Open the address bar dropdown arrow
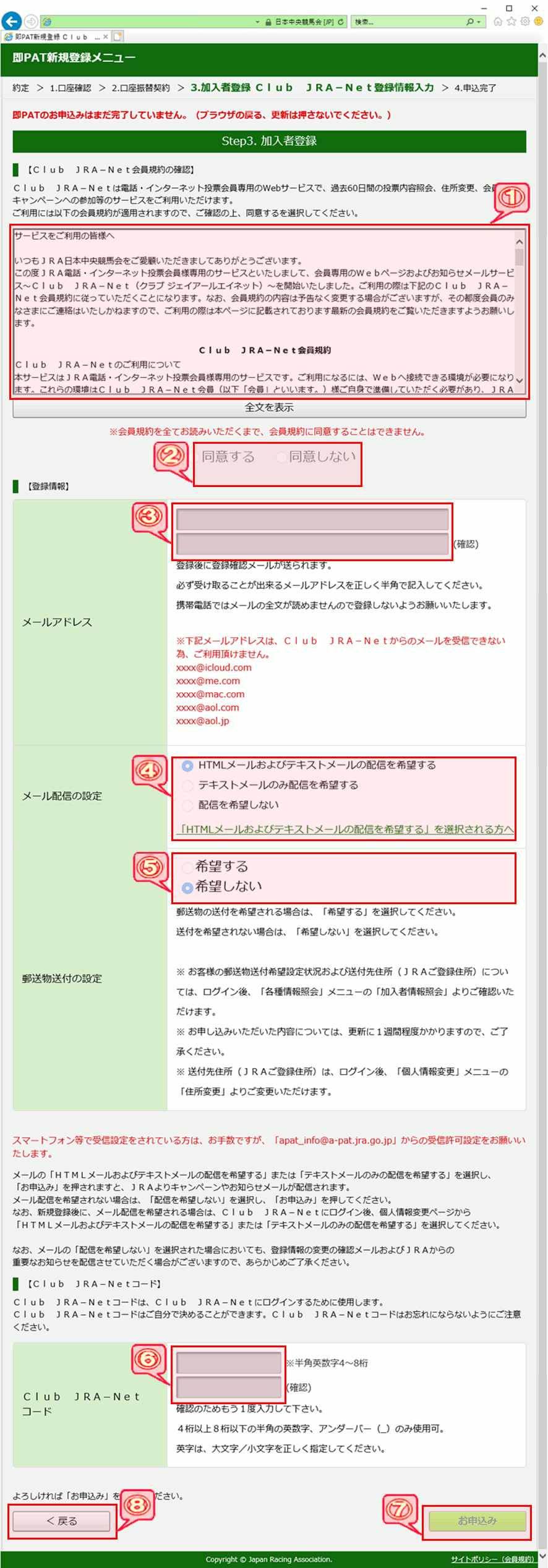548x1568 pixels. click(x=257, y=22)
